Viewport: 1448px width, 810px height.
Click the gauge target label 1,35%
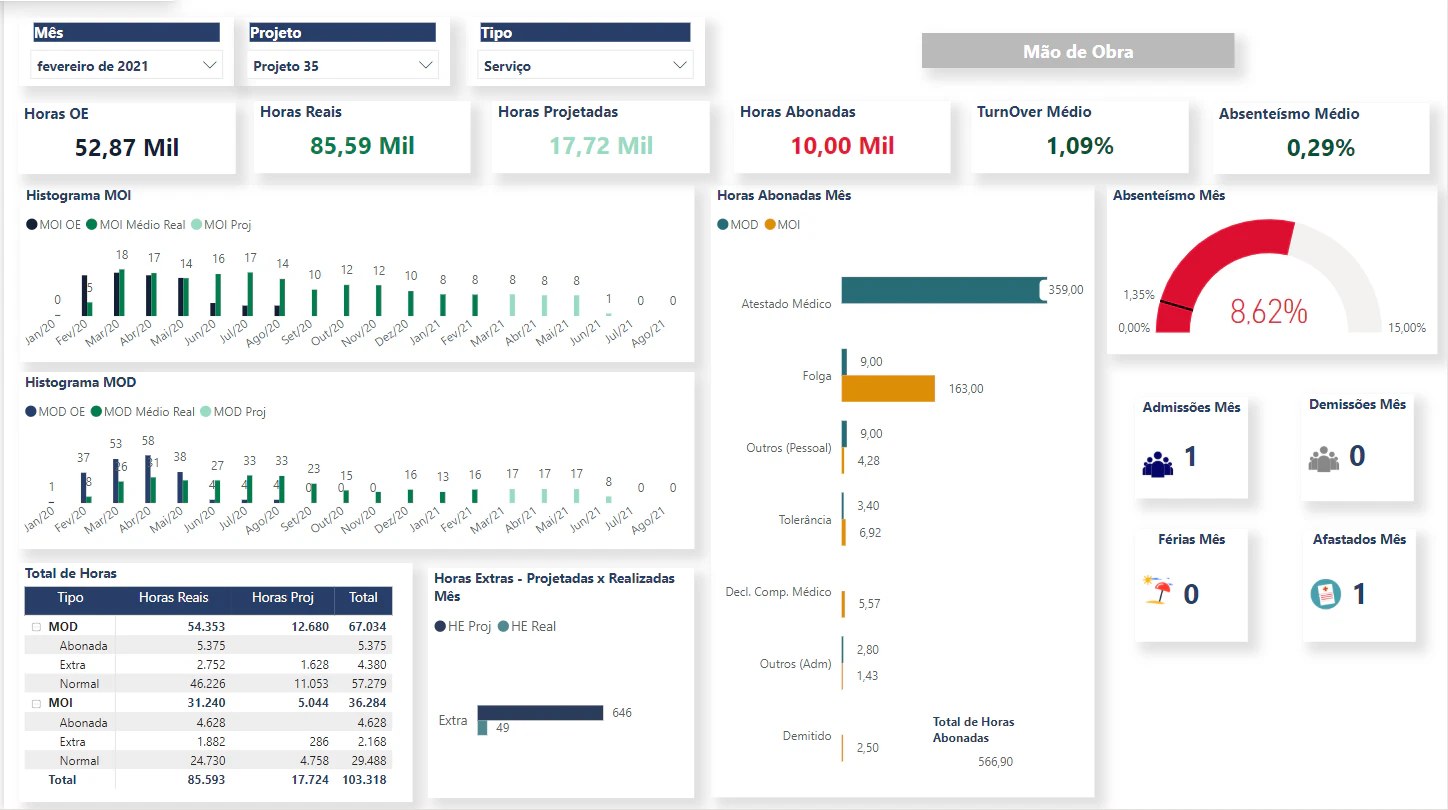(x=1139, y=295)
